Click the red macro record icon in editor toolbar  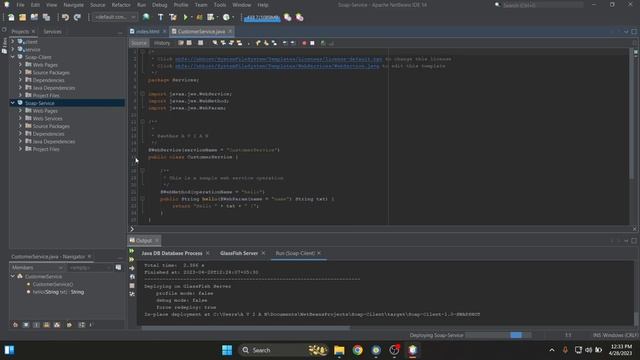pyautogui.click(x=304, y=43)
